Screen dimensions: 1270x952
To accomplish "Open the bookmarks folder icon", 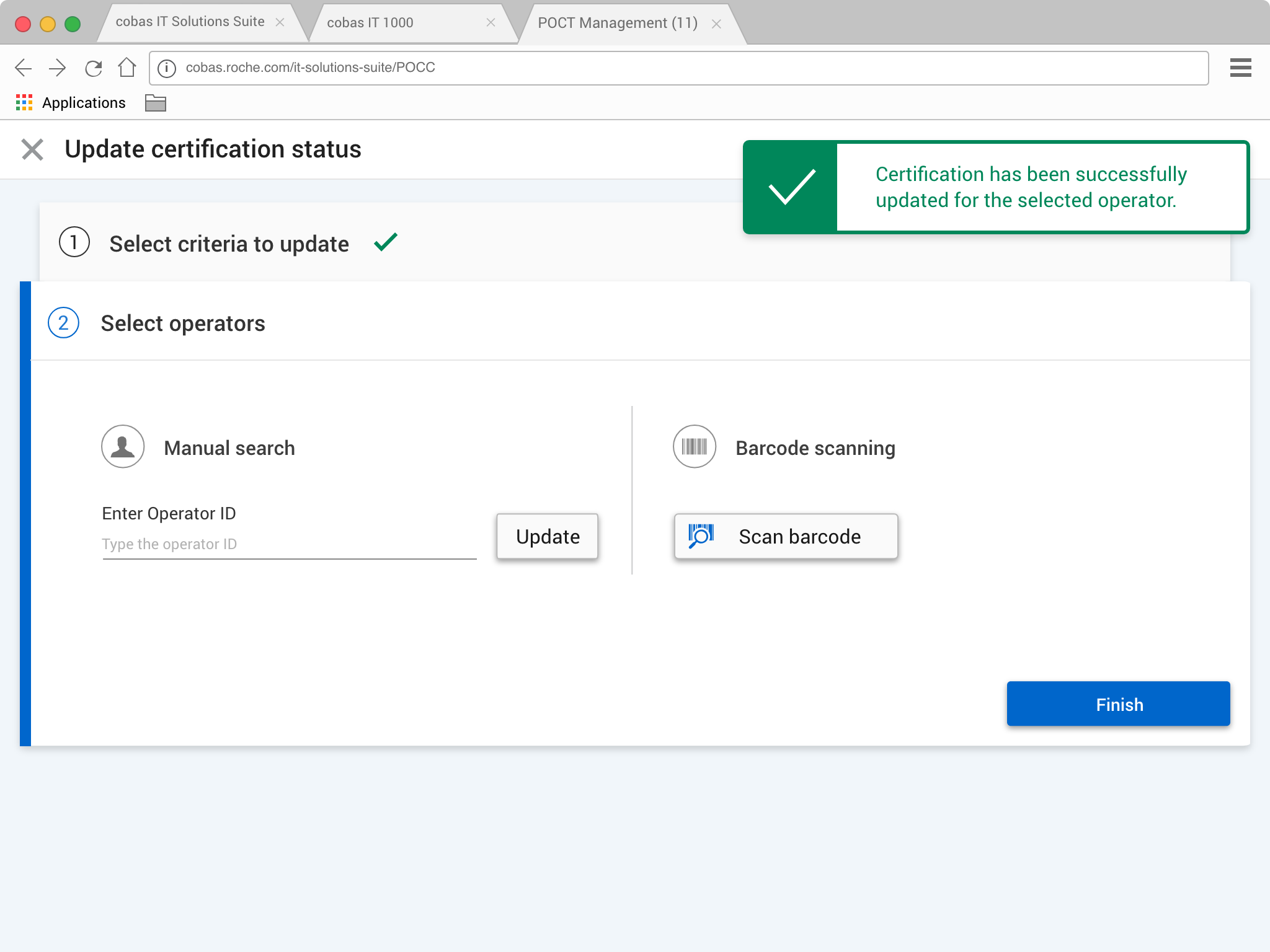I will point(155,103).
